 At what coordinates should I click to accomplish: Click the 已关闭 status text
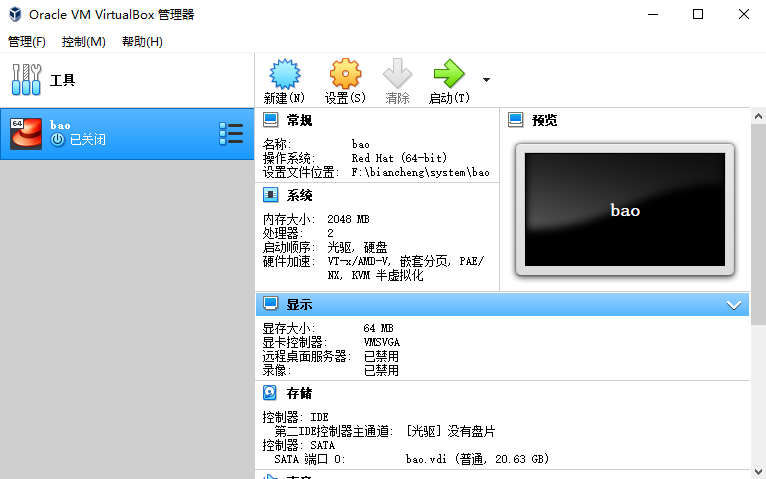87,140
